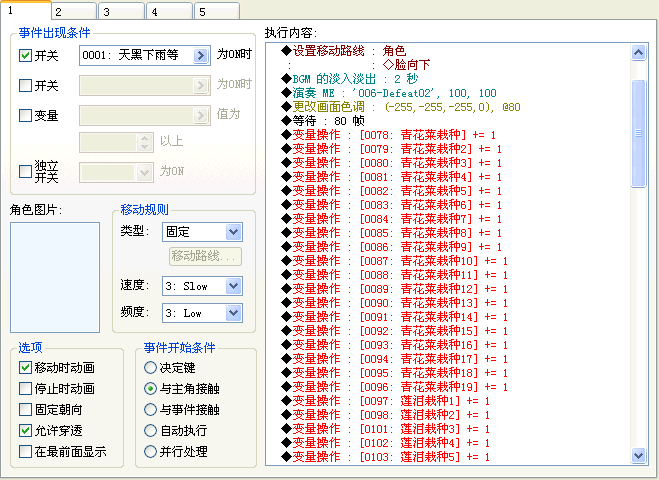Image resolution: width=659 pixels, height=480 pixels.
Task: Select variable command [0086: 青花菜栽种9]
Action: pos(392,247)
